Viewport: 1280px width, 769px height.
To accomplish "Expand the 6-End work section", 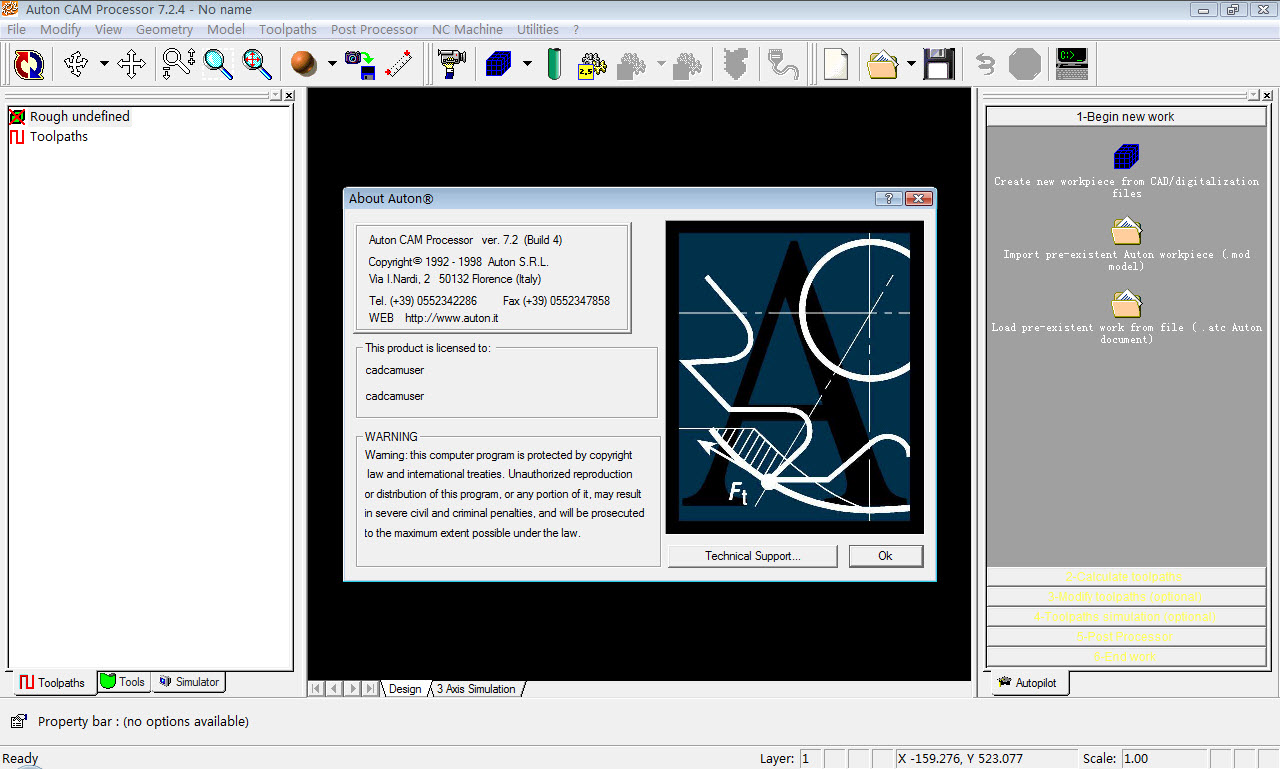I will (1126, 657).
